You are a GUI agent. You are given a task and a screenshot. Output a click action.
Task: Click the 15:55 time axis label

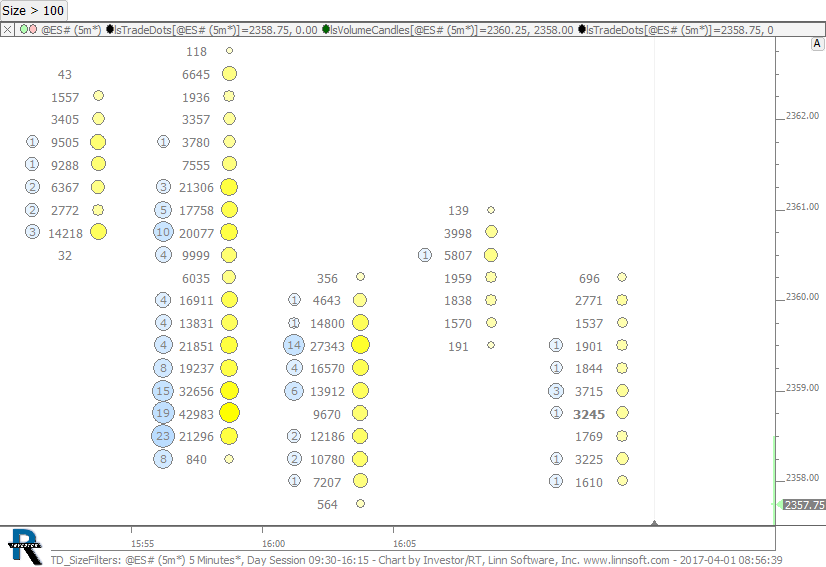pos(142,543)
